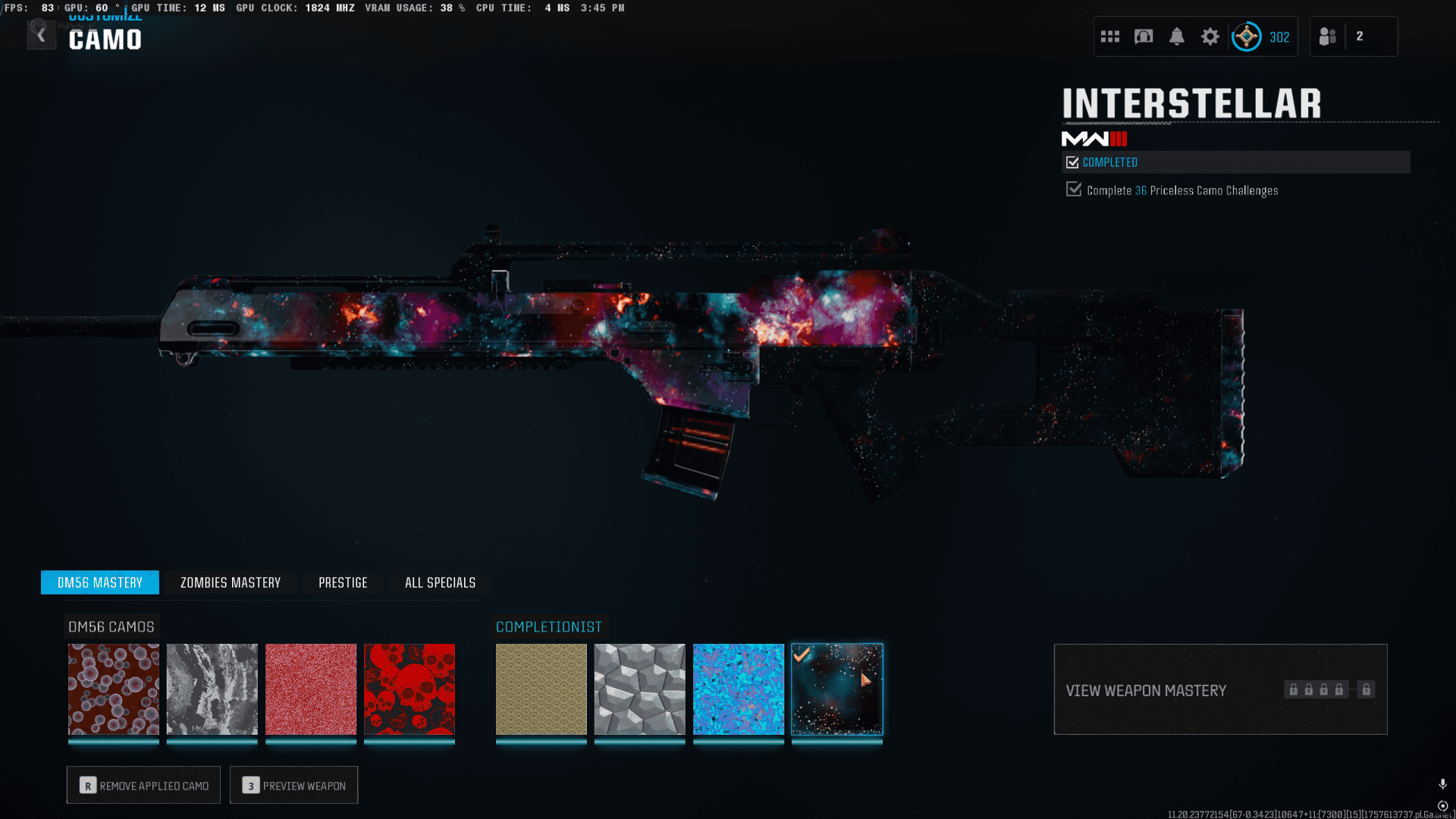Open notifications bell icon
Screen dimensions: 1456x819
1176,36
